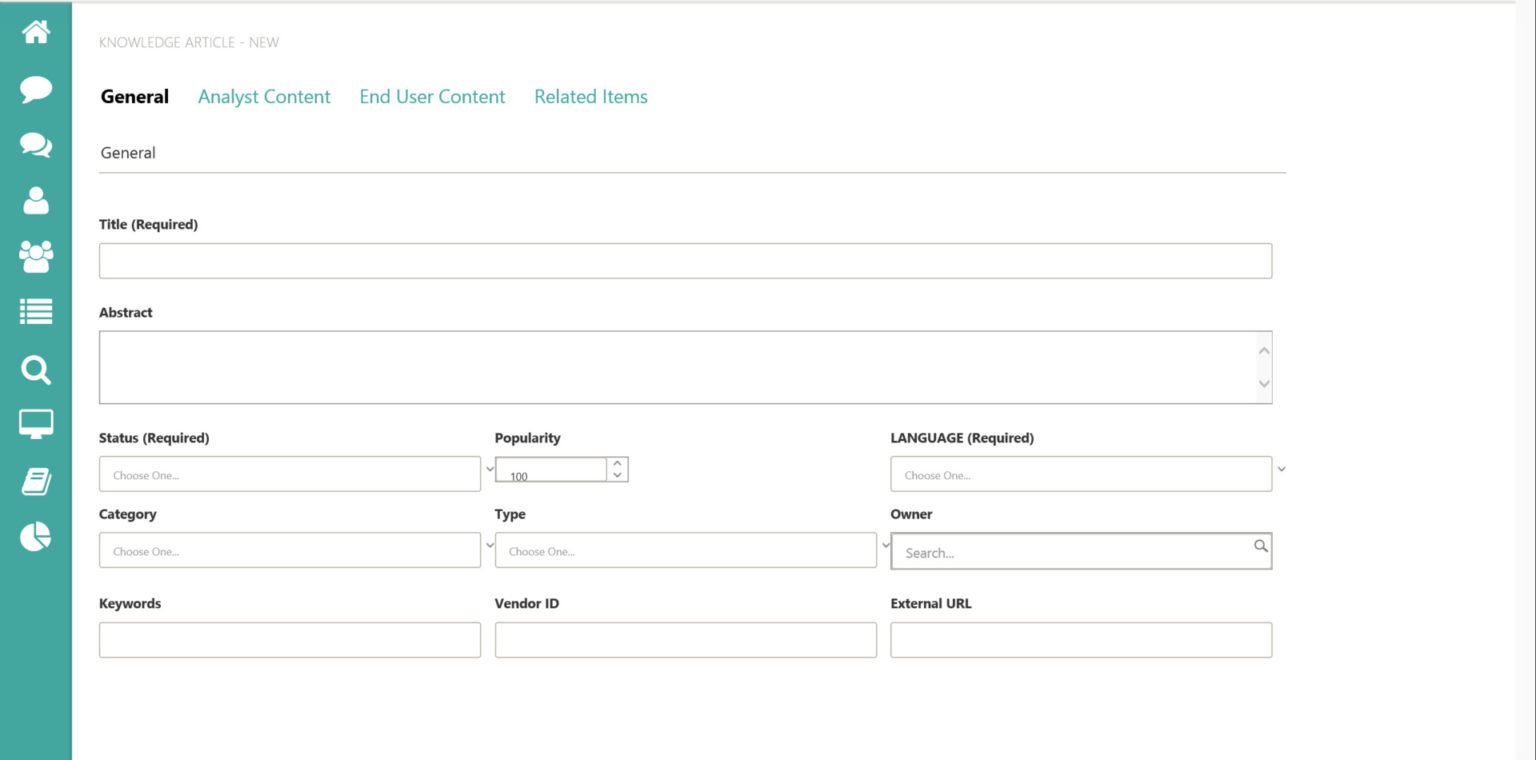Open the Type dropdown
This screenshot has width=1536, height=760.
(883, 545)
